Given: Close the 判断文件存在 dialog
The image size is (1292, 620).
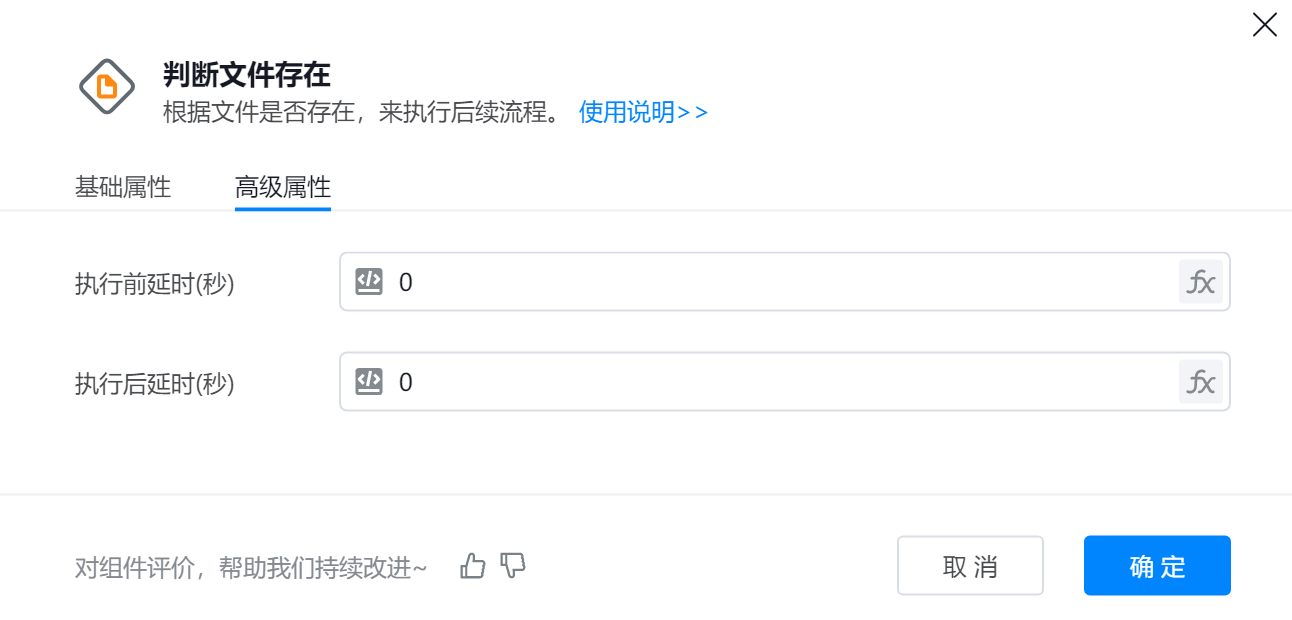Looking at the screenshot, I should tap(1265, 25).
